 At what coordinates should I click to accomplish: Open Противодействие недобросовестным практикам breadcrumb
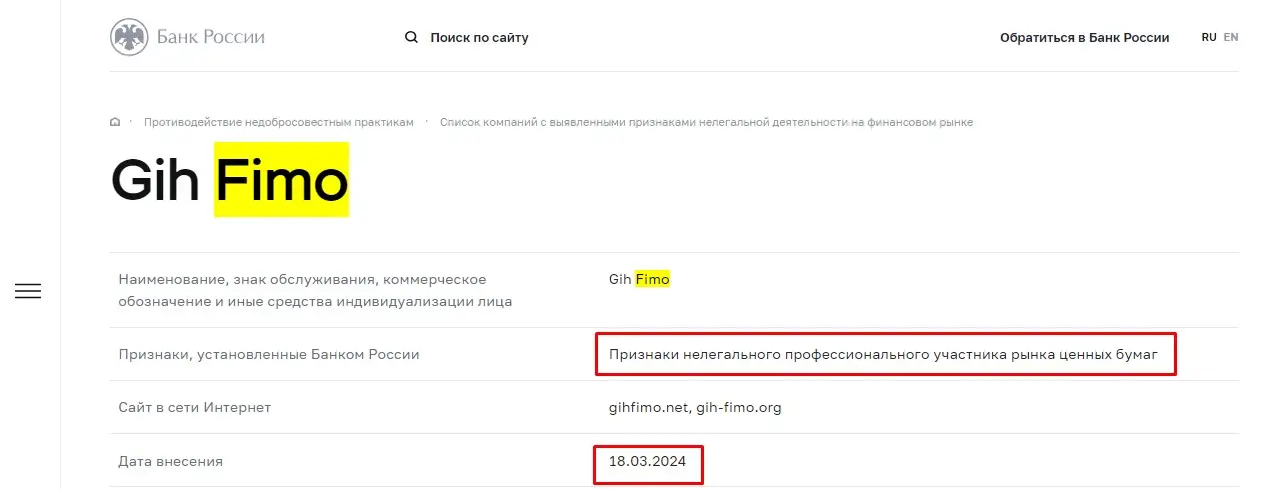[278, 122]
